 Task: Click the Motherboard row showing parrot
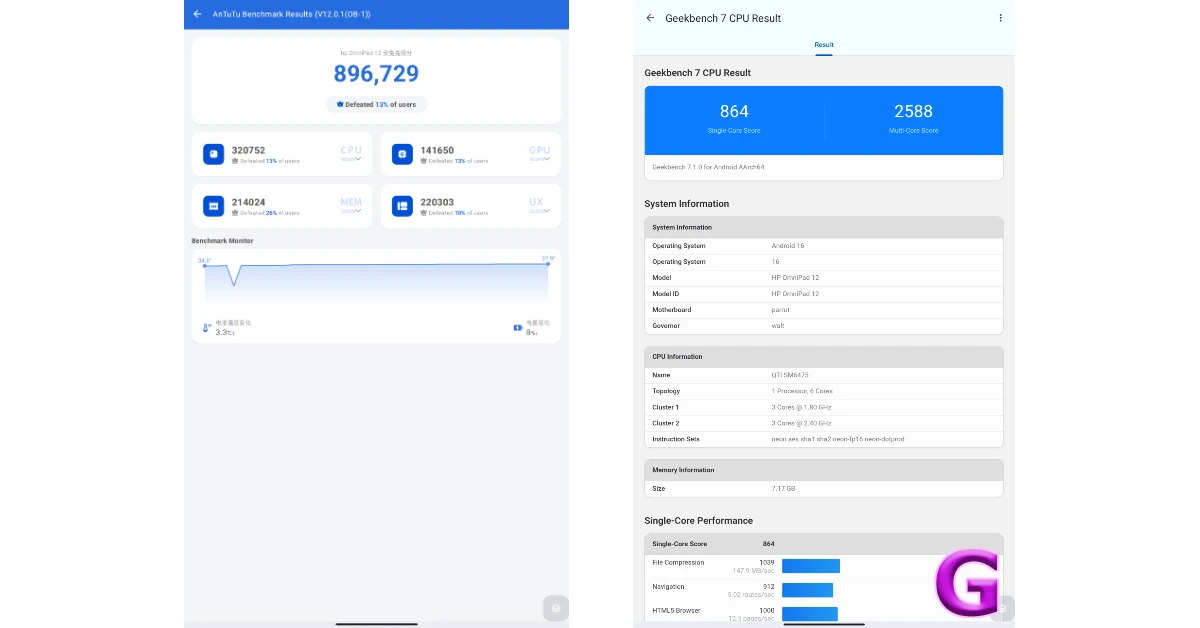tap(824, 310)
